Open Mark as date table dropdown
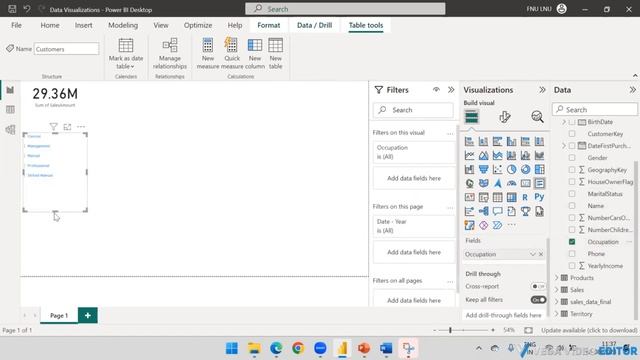 point(126,54)
